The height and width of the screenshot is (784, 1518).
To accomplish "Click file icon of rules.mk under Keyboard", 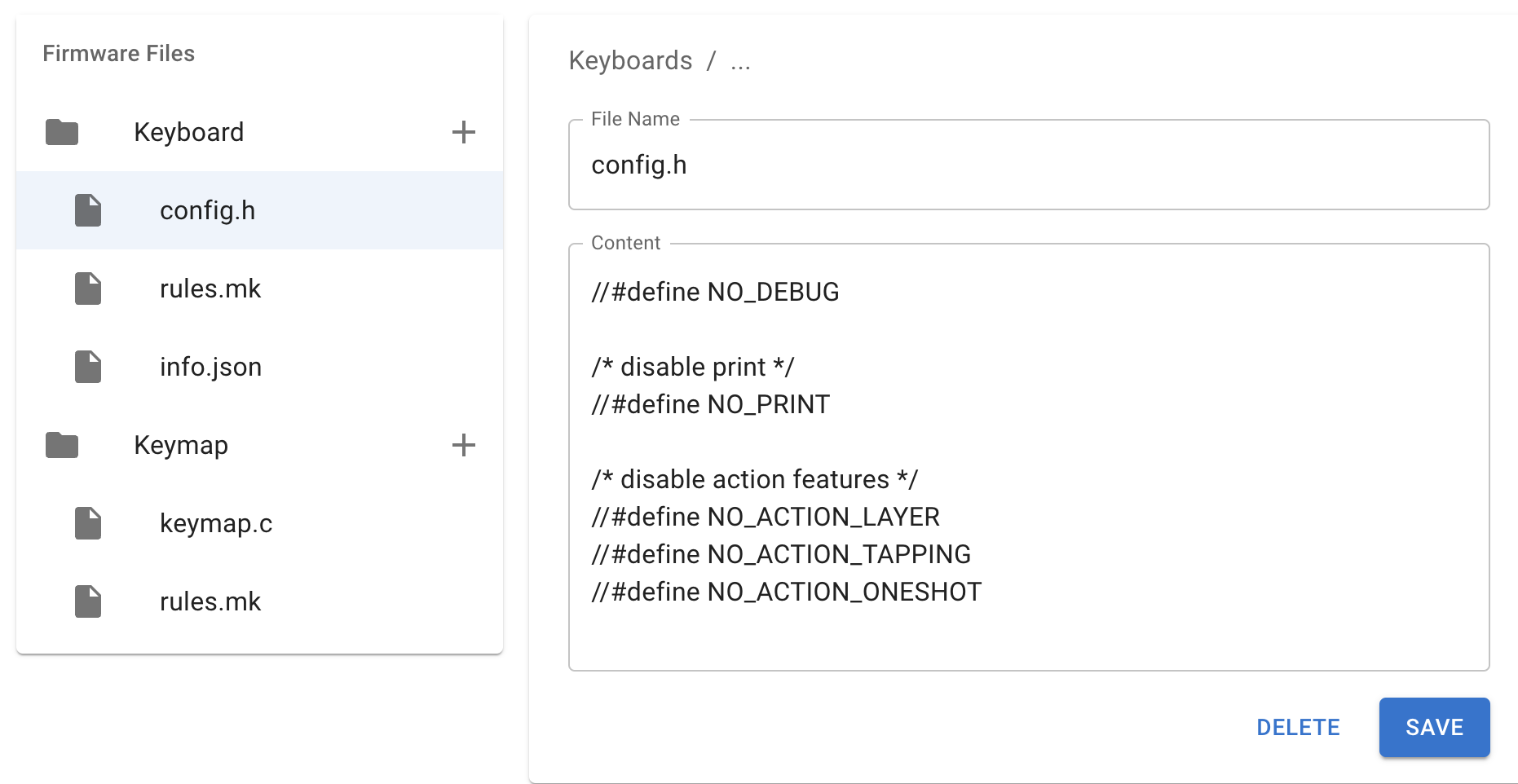I will [x=88, y=288].
